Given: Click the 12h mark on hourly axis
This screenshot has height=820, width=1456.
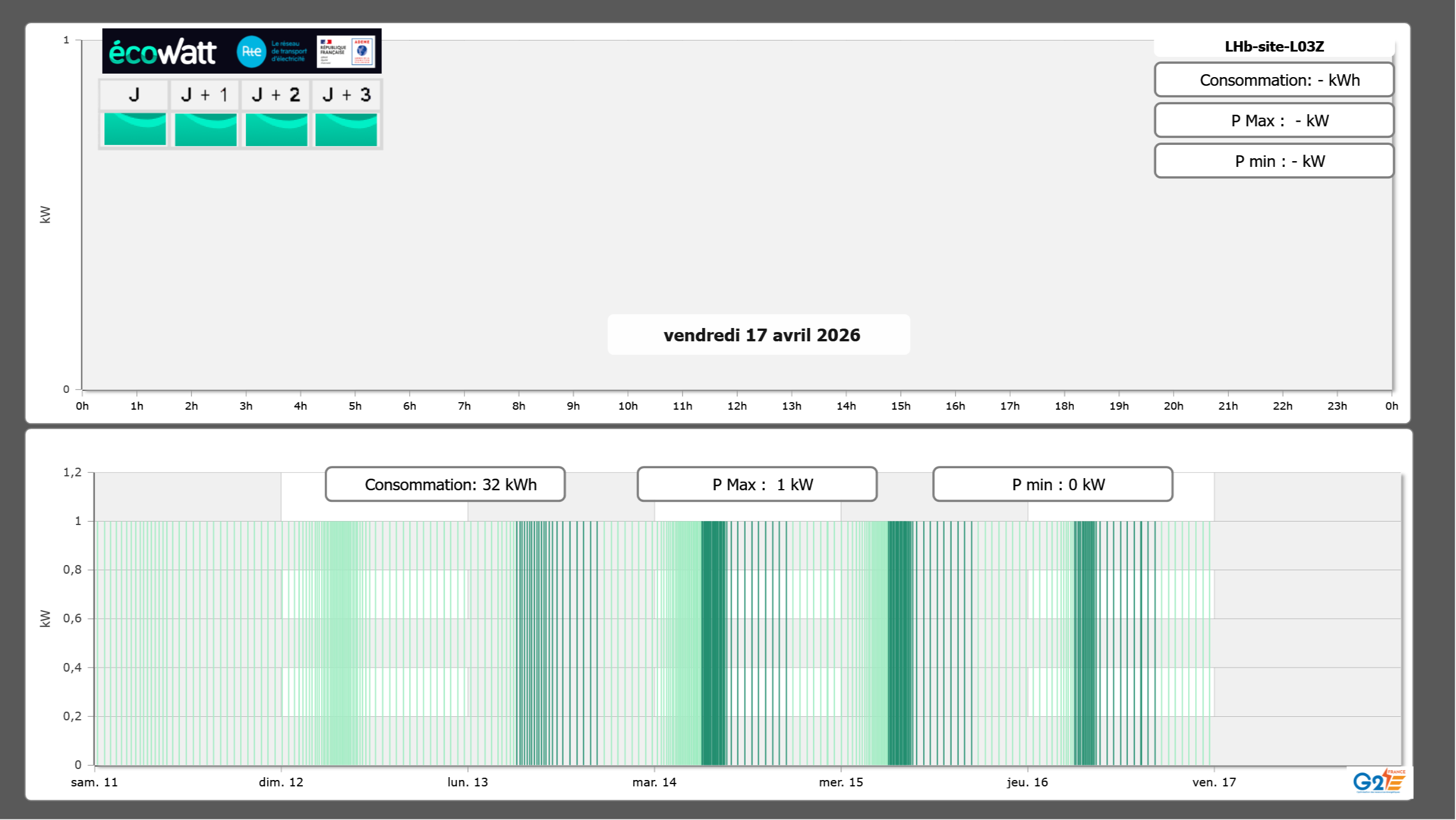Looking at the screenshot, I should [x=737, y=406].
